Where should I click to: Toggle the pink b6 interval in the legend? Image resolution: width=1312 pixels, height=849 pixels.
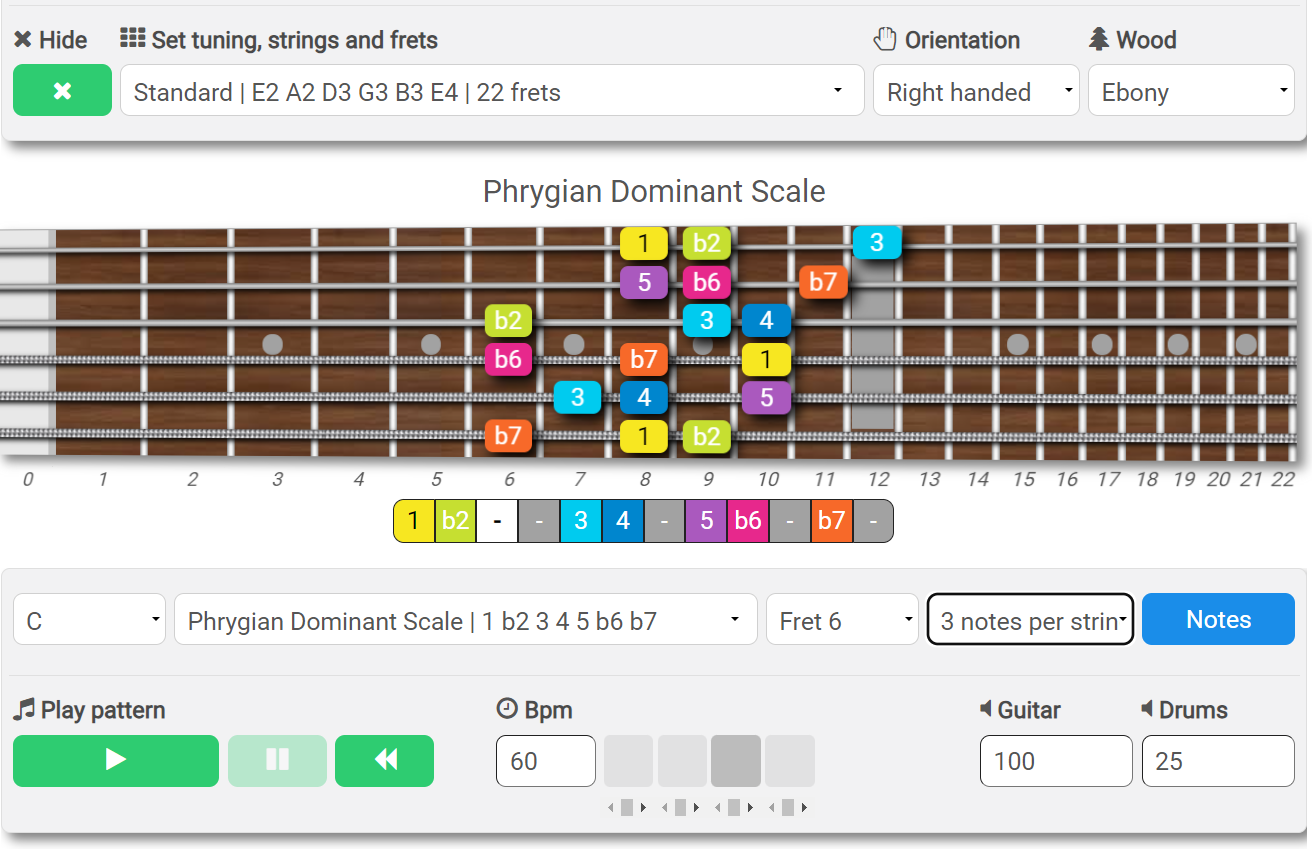click(x=747, y=521)
